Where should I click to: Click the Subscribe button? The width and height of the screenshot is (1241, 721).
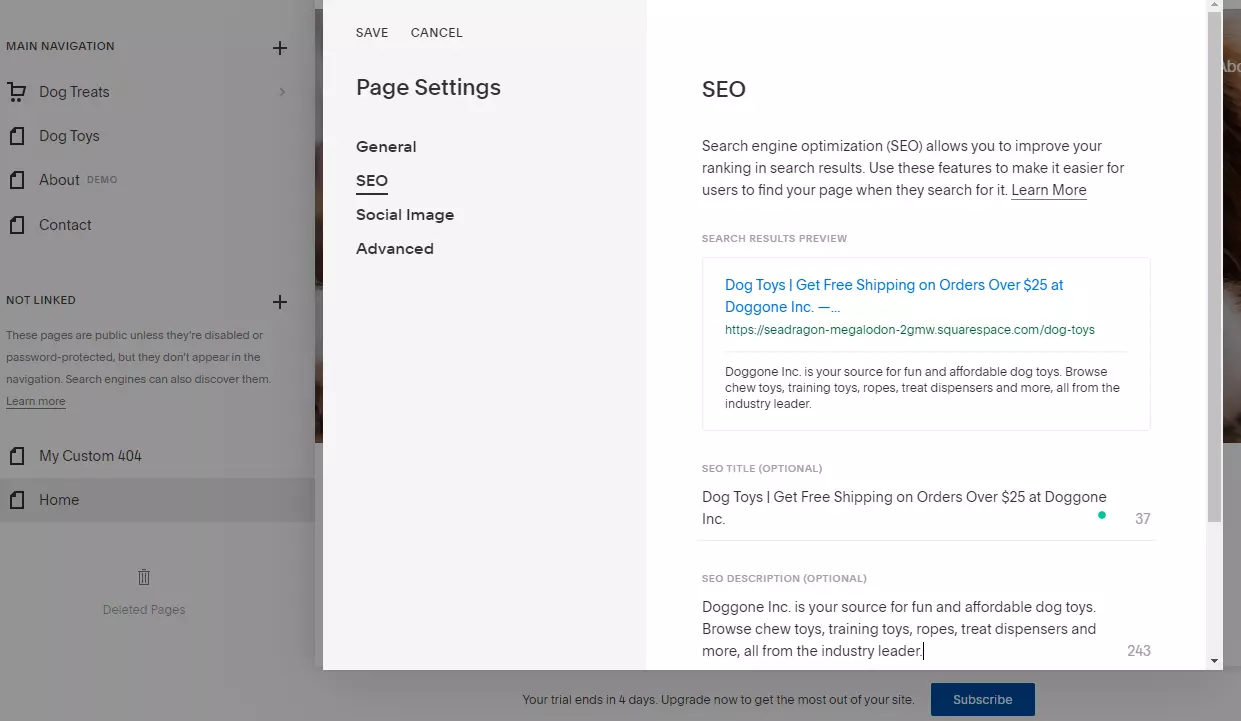tap(983, 700)
